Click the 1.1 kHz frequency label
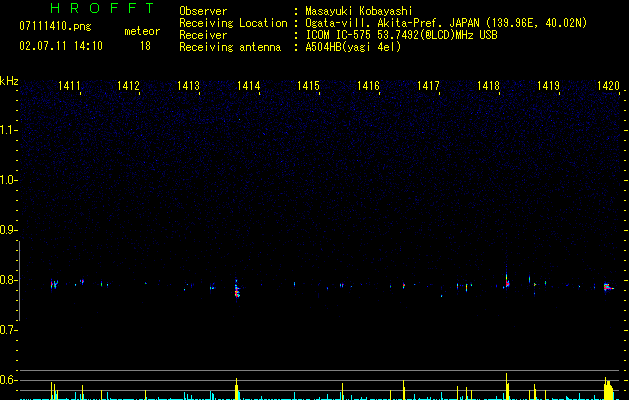This screenshot has height=400, width=629. [x=8, y=130]
